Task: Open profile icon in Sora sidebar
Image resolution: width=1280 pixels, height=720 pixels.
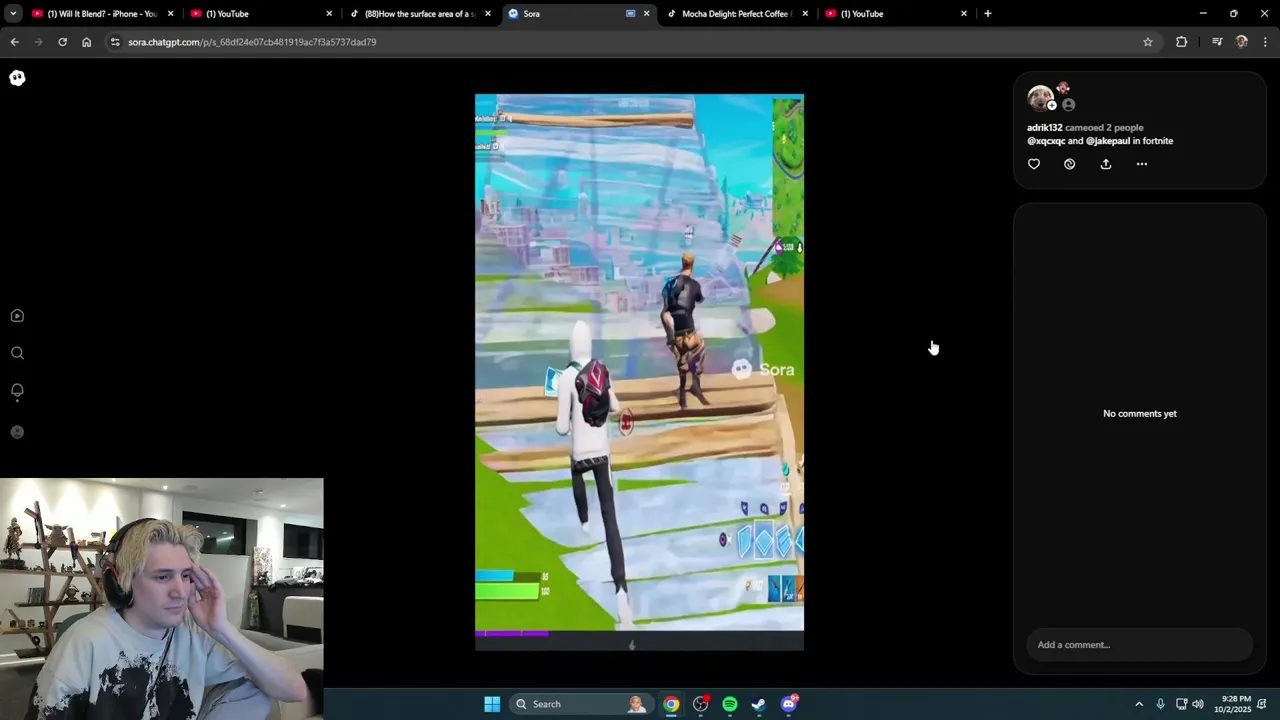Action: coord(17,432)
